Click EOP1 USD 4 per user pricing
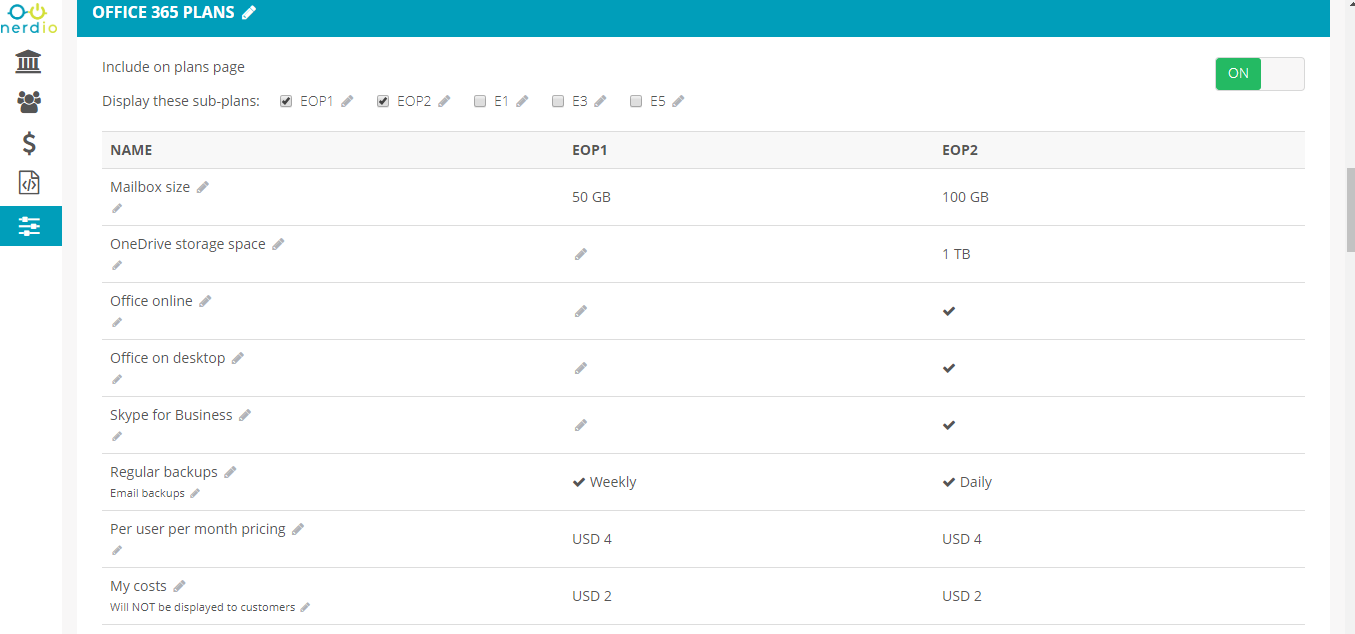The width and height of the screenshot is (1355, 634). pyautogui.click(x=592, y=539)
